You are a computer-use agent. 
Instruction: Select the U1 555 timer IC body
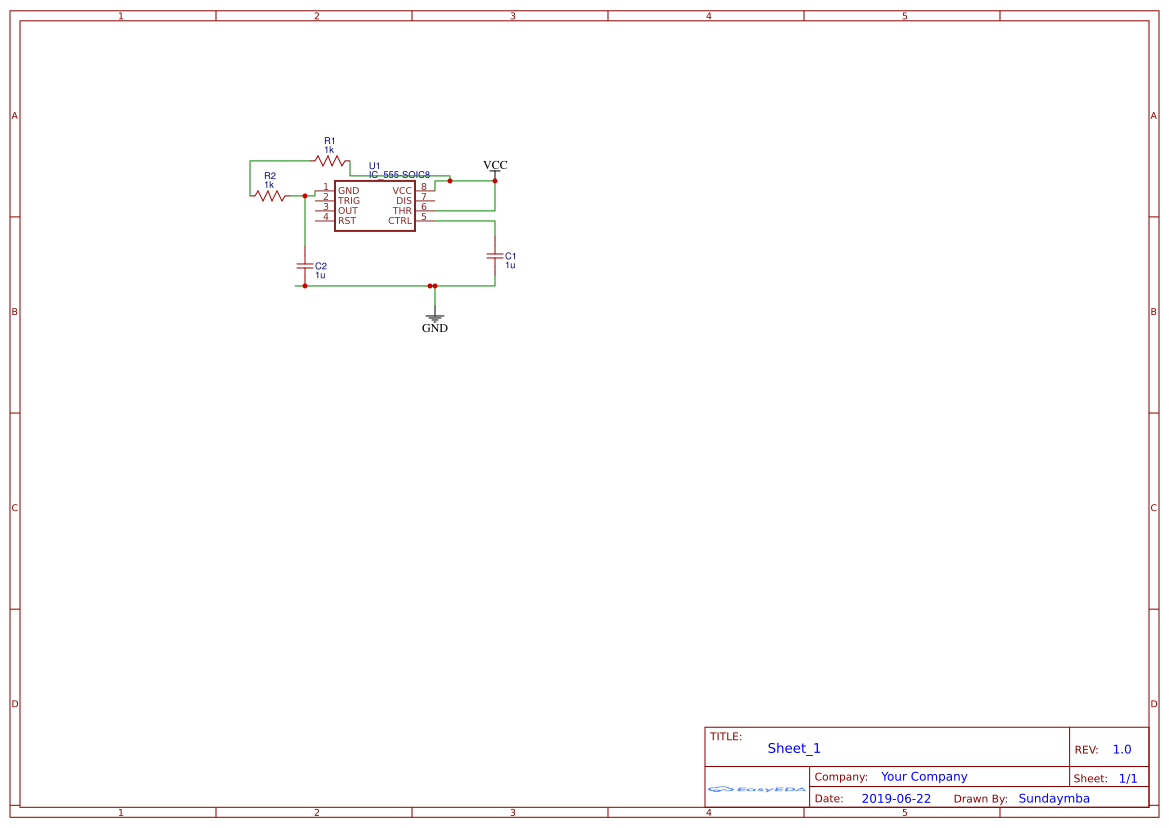tap(375, 205)
